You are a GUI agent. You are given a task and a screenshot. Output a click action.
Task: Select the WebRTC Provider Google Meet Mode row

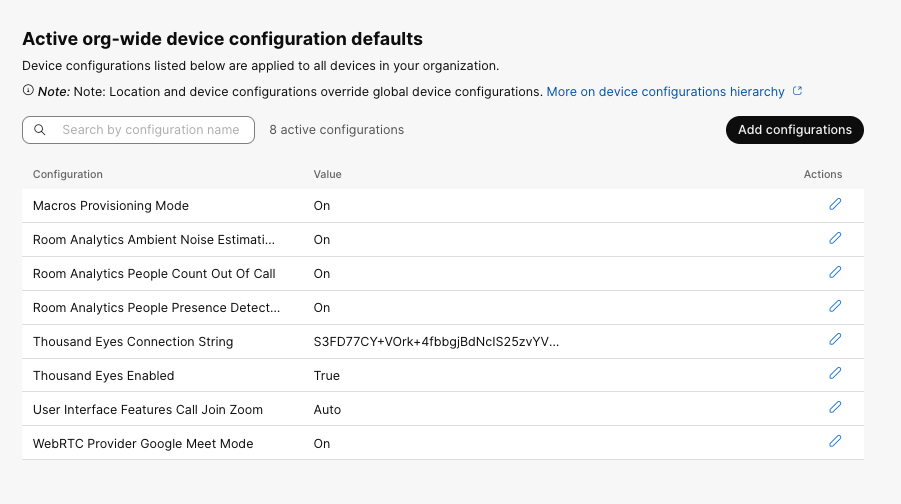143,444
